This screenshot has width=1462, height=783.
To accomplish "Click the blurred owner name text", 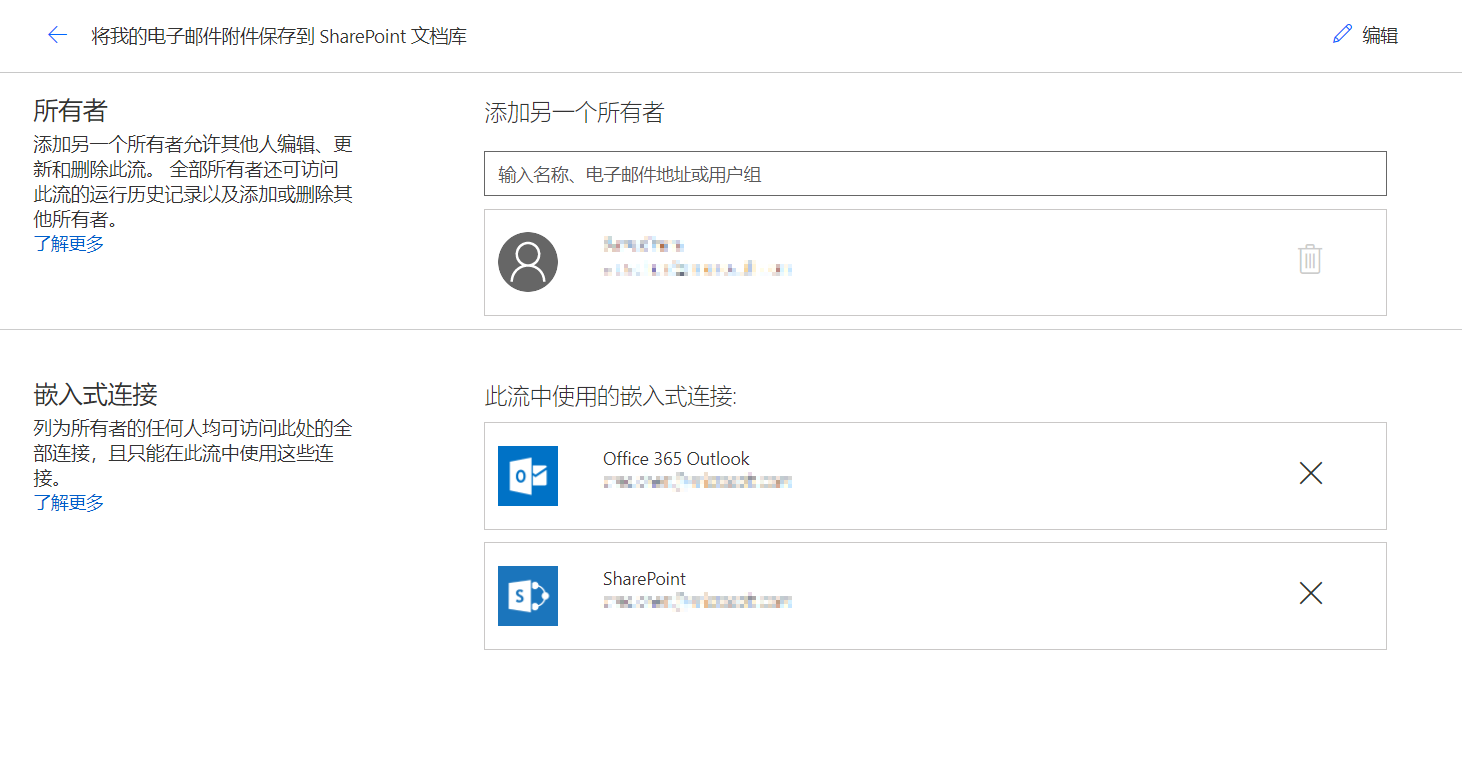I will (644, 245).
